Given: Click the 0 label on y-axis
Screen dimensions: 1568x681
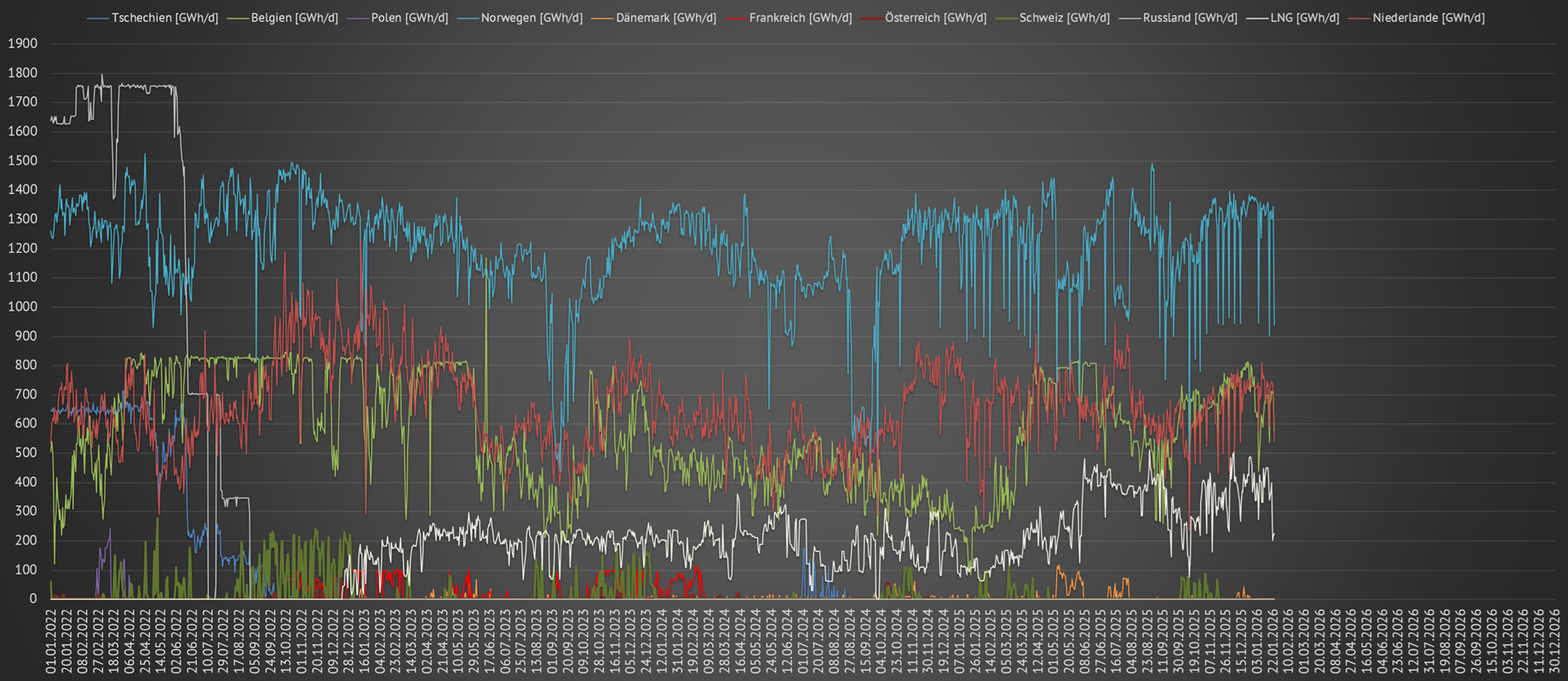Looking at the screenshot, I should 33,598.
